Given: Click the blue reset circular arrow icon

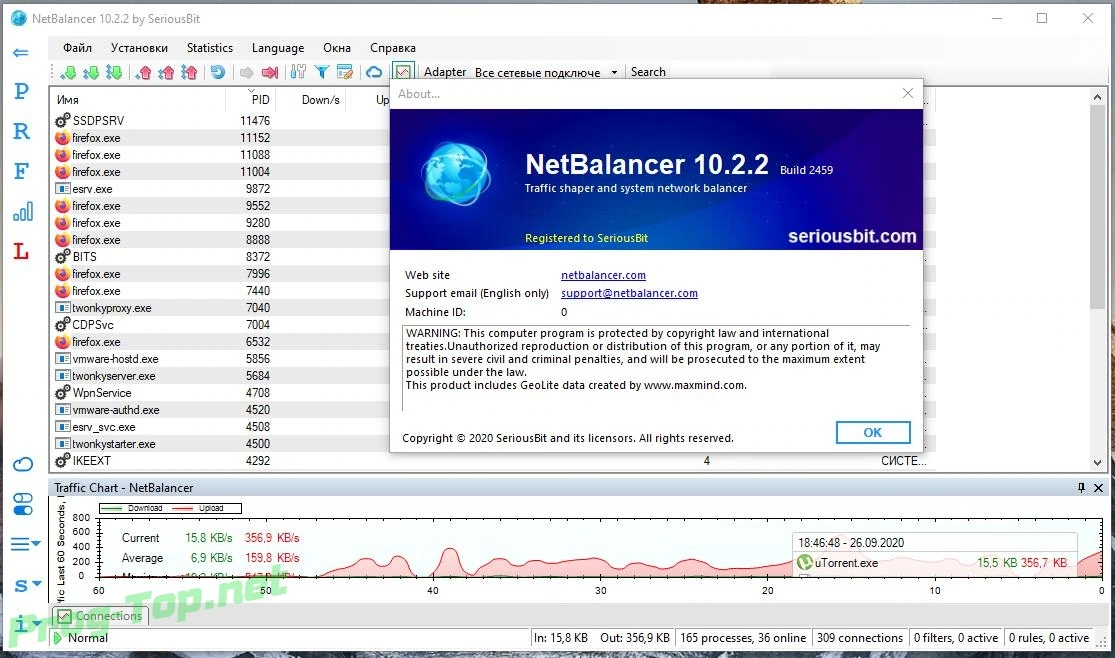Looking at the screenshot, I should (x=218, y=72).
